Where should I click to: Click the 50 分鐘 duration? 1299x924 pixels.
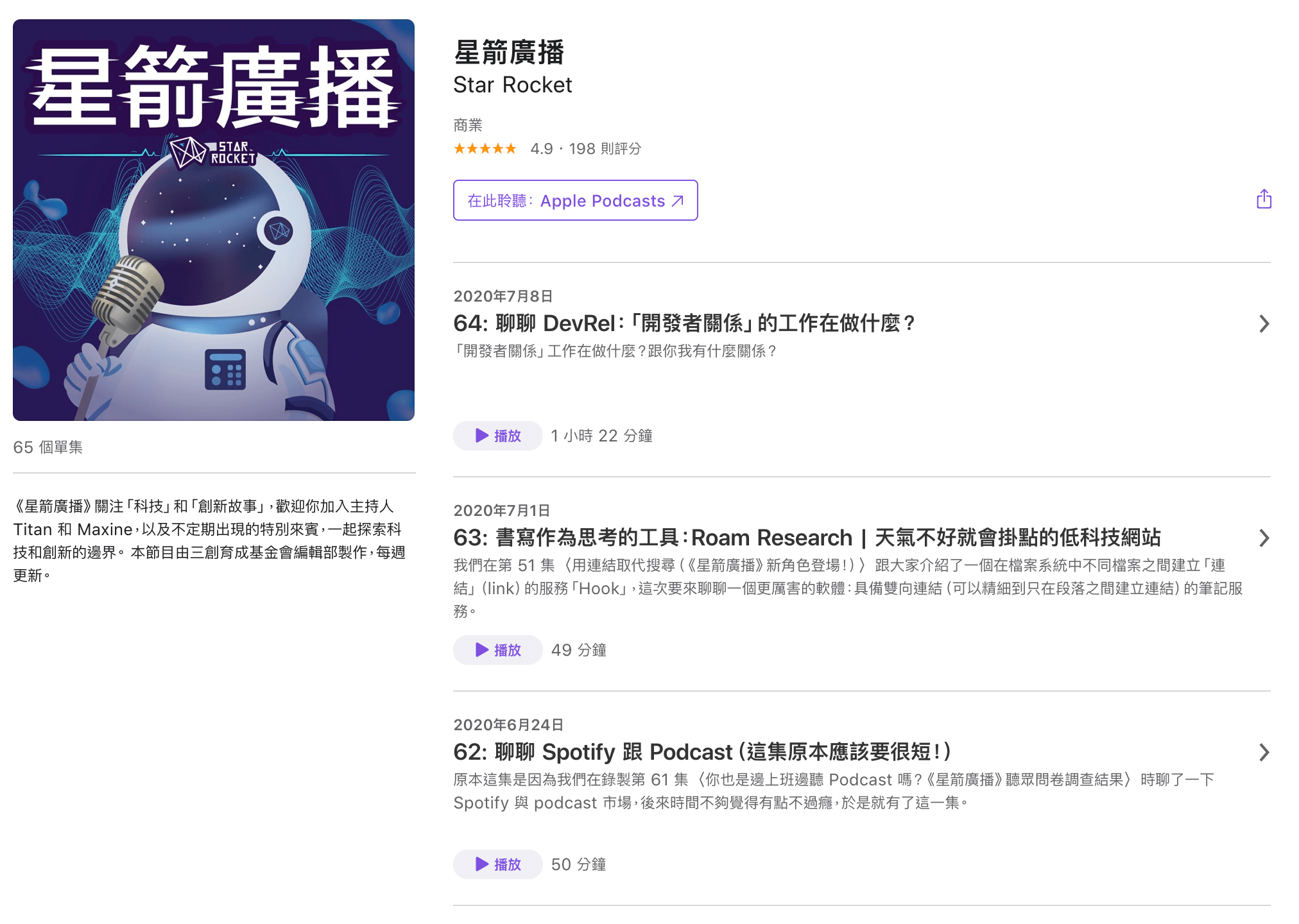coord(578,864)
